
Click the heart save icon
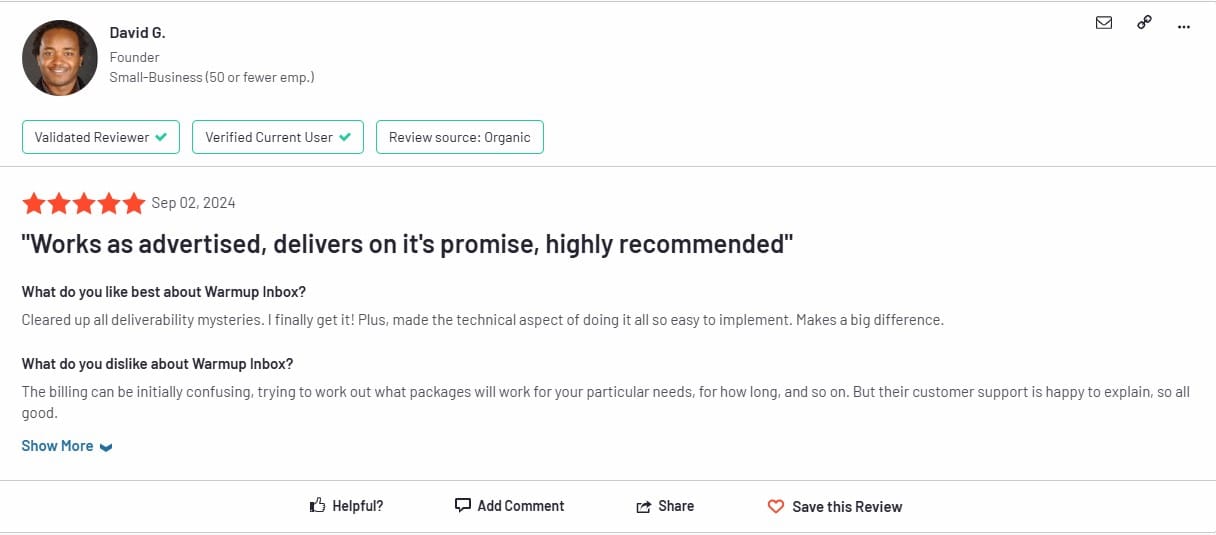coord(776,507)
